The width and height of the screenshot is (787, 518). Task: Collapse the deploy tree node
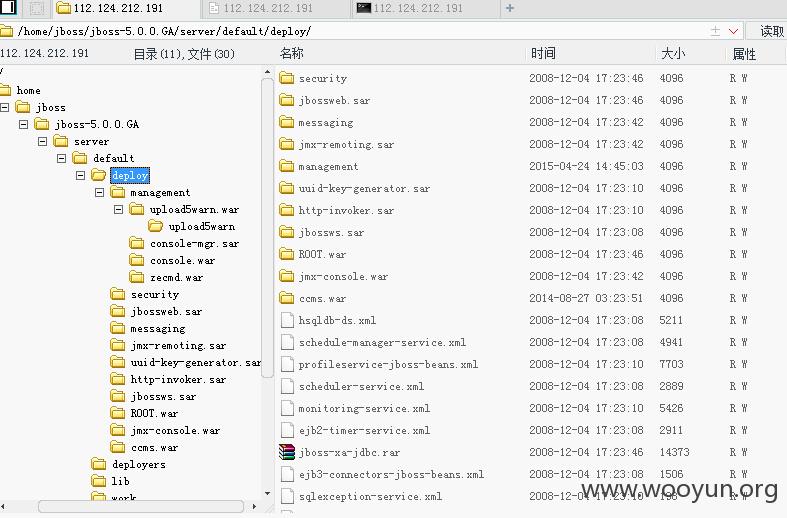click(80, 175)
